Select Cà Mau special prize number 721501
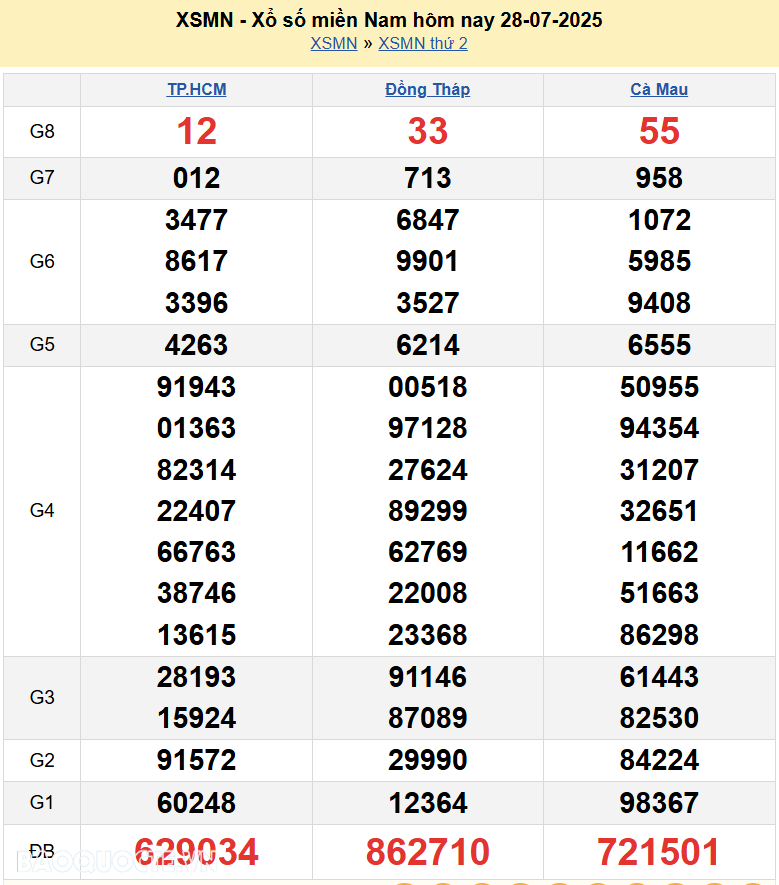The image size is (779, 885). [x=659, y=852]
